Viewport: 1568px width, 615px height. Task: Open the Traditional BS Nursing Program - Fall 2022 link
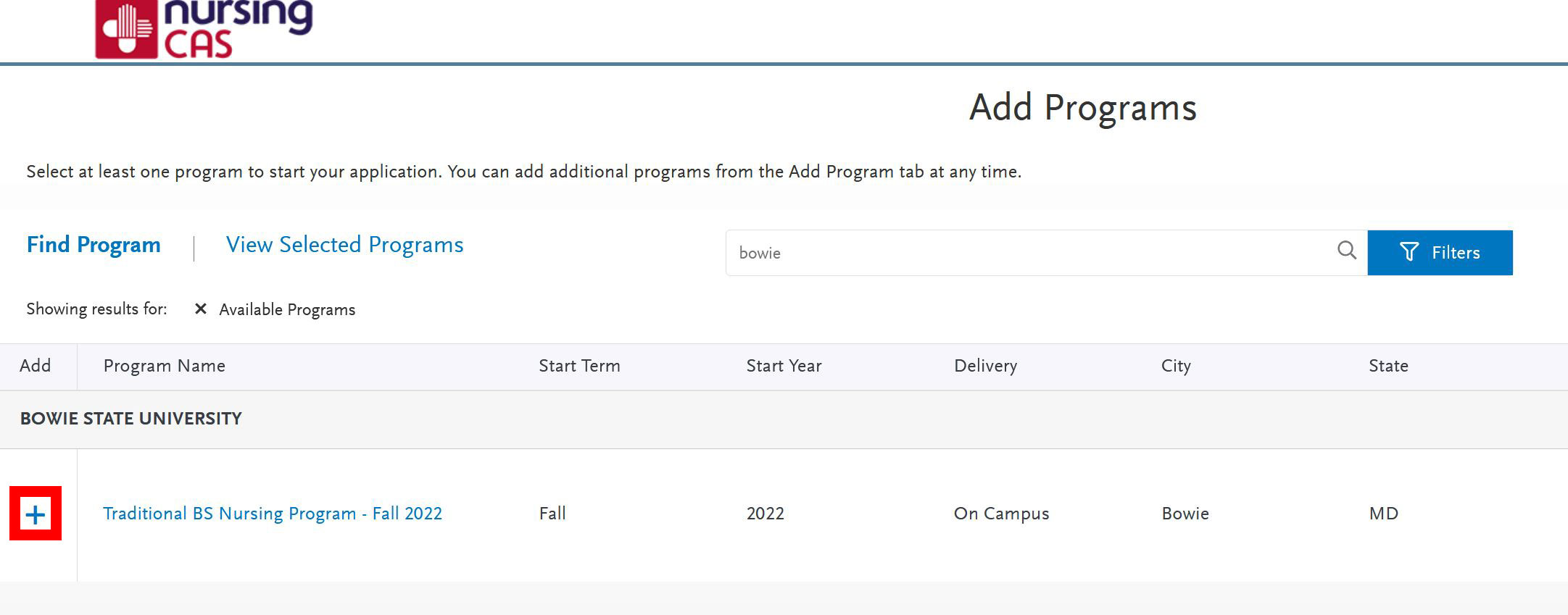pyautogui.click(x=272, y=514)
